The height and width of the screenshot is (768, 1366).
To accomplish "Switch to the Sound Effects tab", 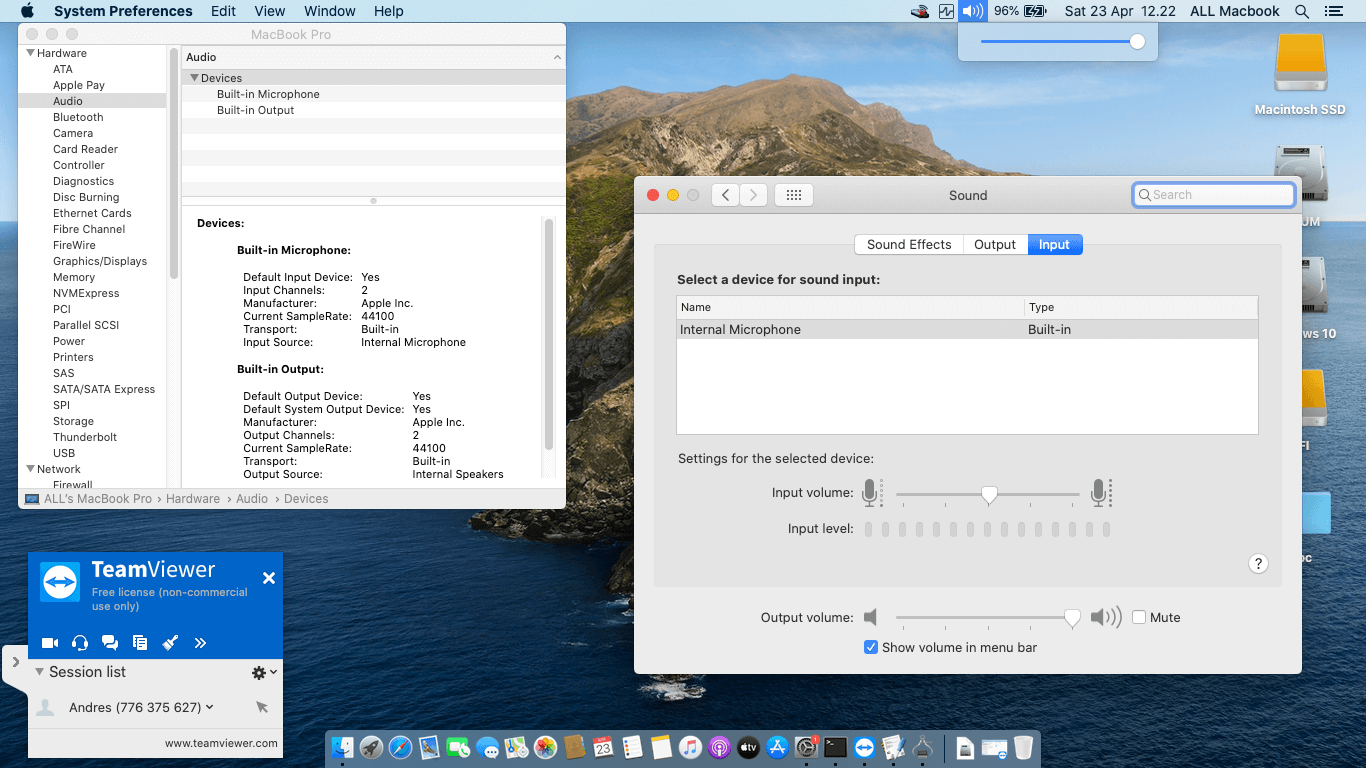I will [x=908, y=245].
